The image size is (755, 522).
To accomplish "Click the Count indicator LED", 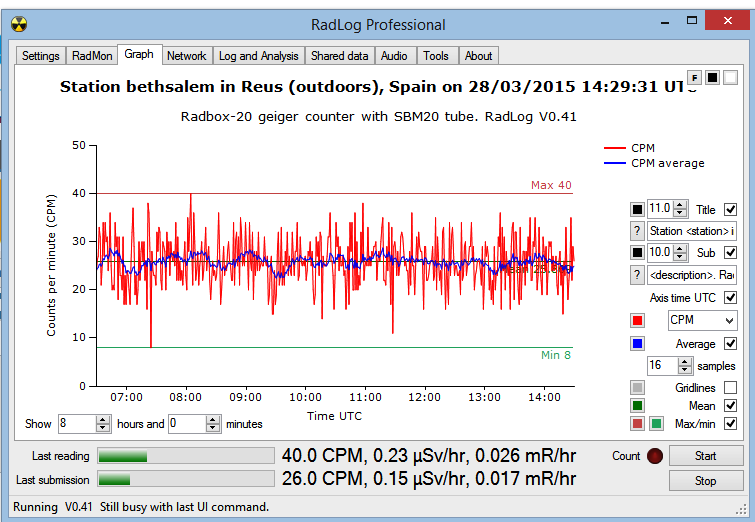I will point(655,456).
